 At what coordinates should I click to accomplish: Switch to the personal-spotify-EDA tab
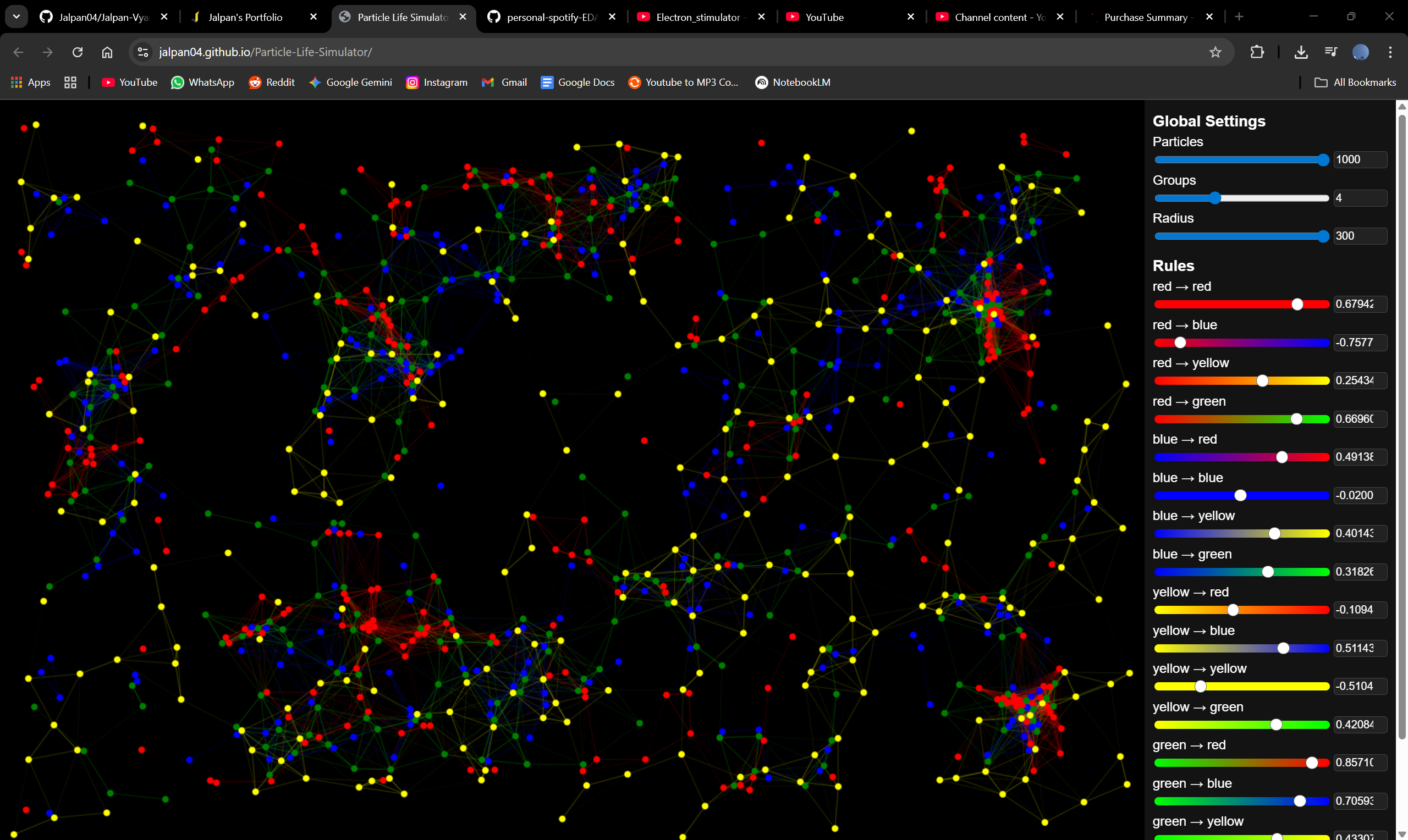pyautogui.click(x=552, y=17)
